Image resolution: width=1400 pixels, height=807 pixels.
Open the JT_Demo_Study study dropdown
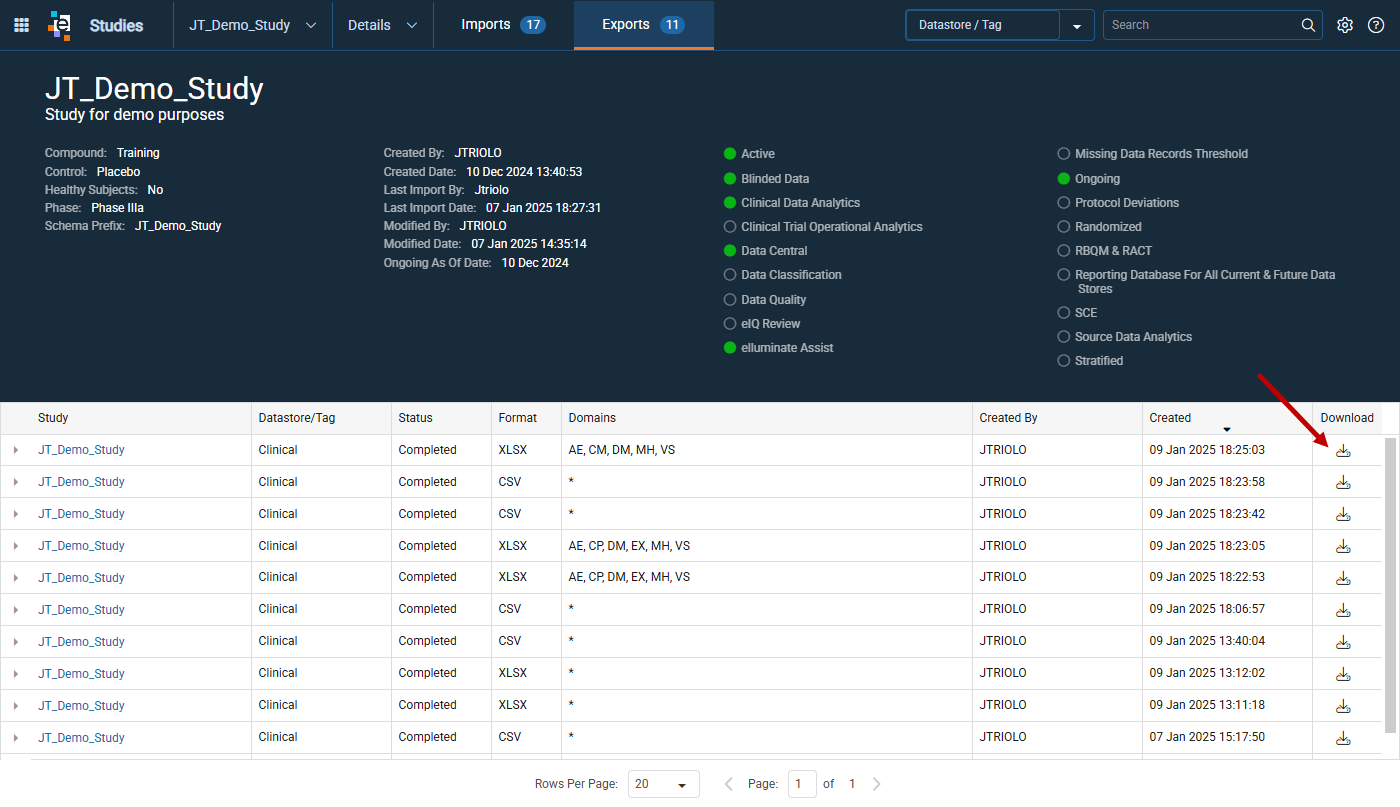click(253, 25)
